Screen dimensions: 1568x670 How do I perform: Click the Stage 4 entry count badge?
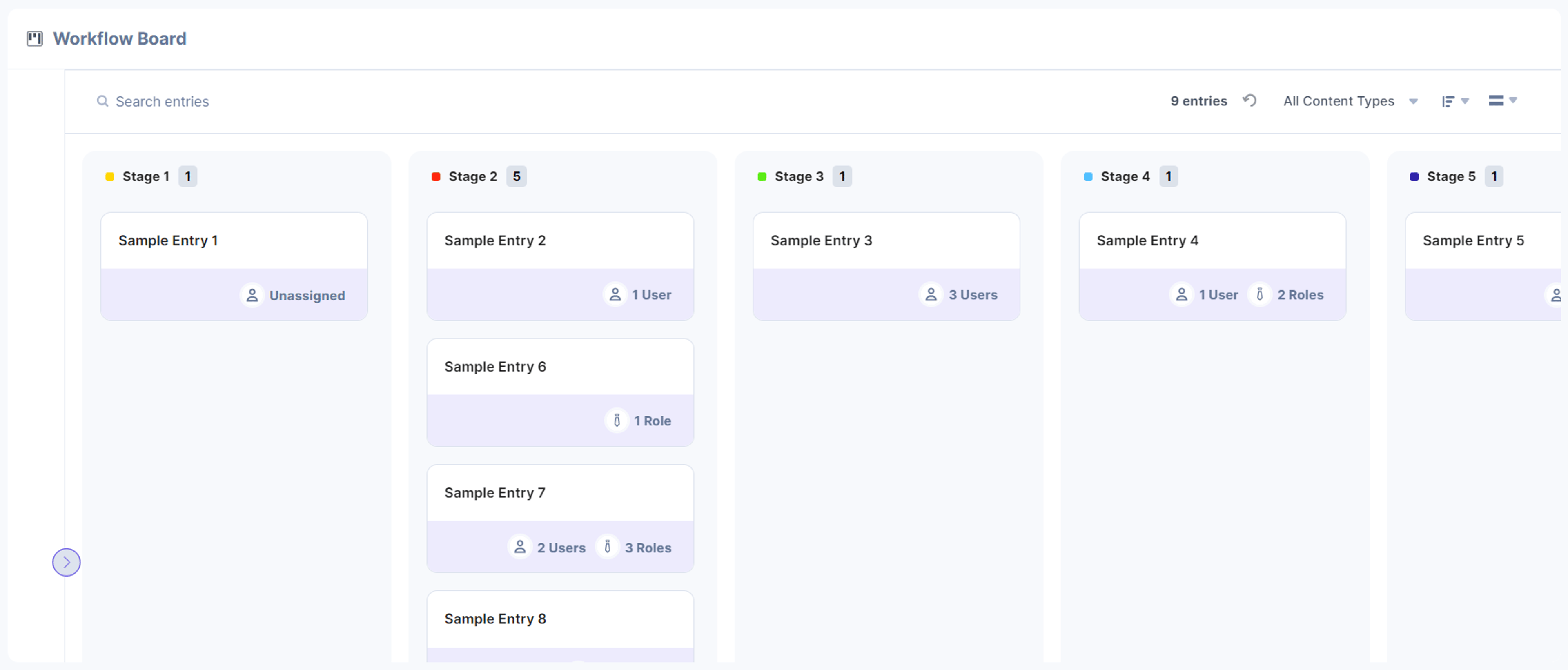point(1168,176)
